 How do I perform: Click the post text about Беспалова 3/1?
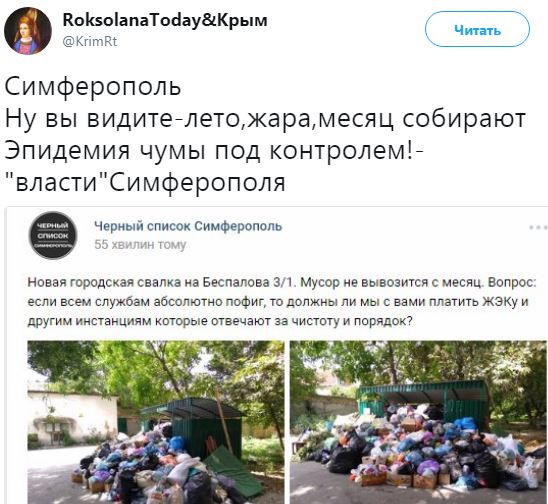pyautogui.click(x=282, y=282)
